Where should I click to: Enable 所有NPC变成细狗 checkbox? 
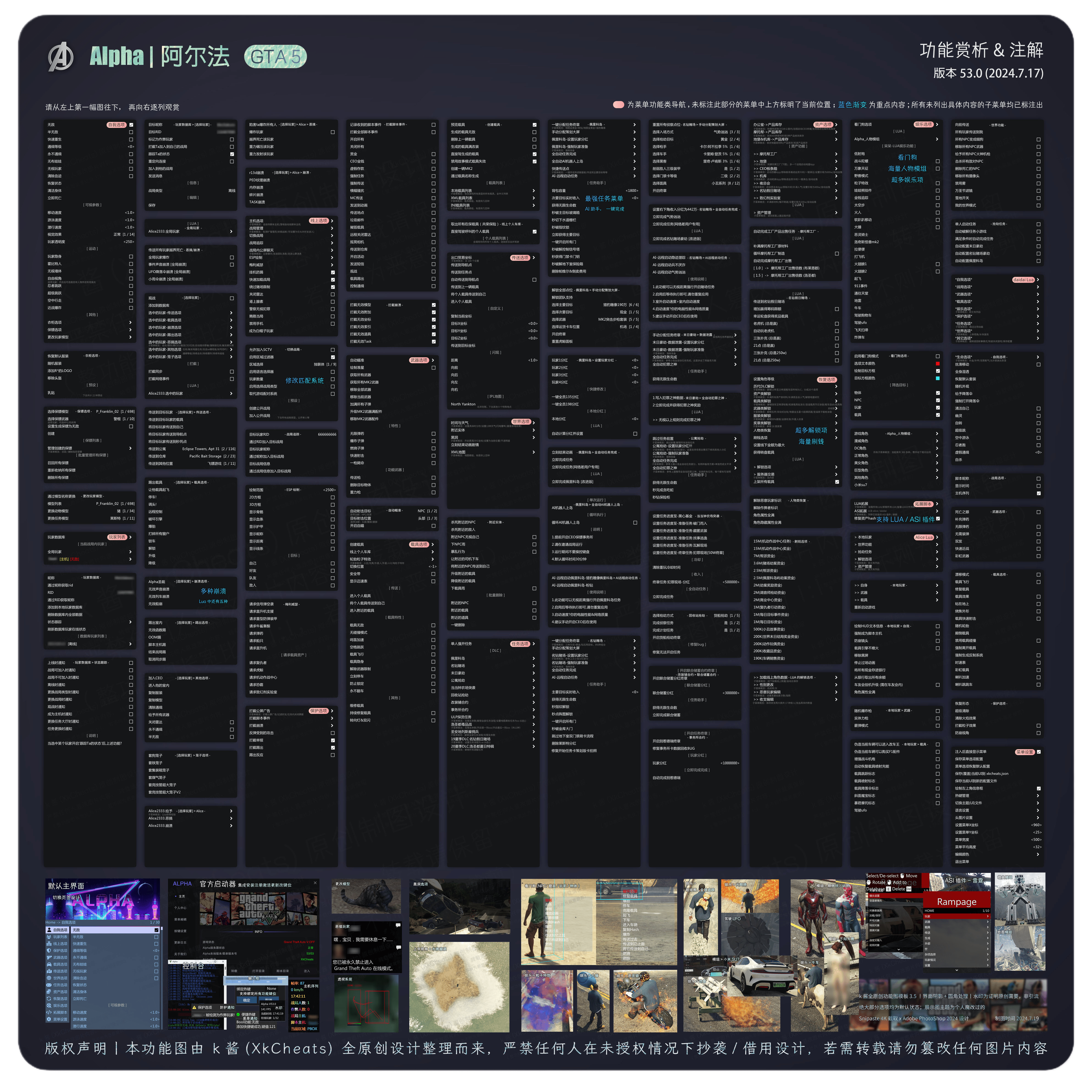tap(1038, 139)
